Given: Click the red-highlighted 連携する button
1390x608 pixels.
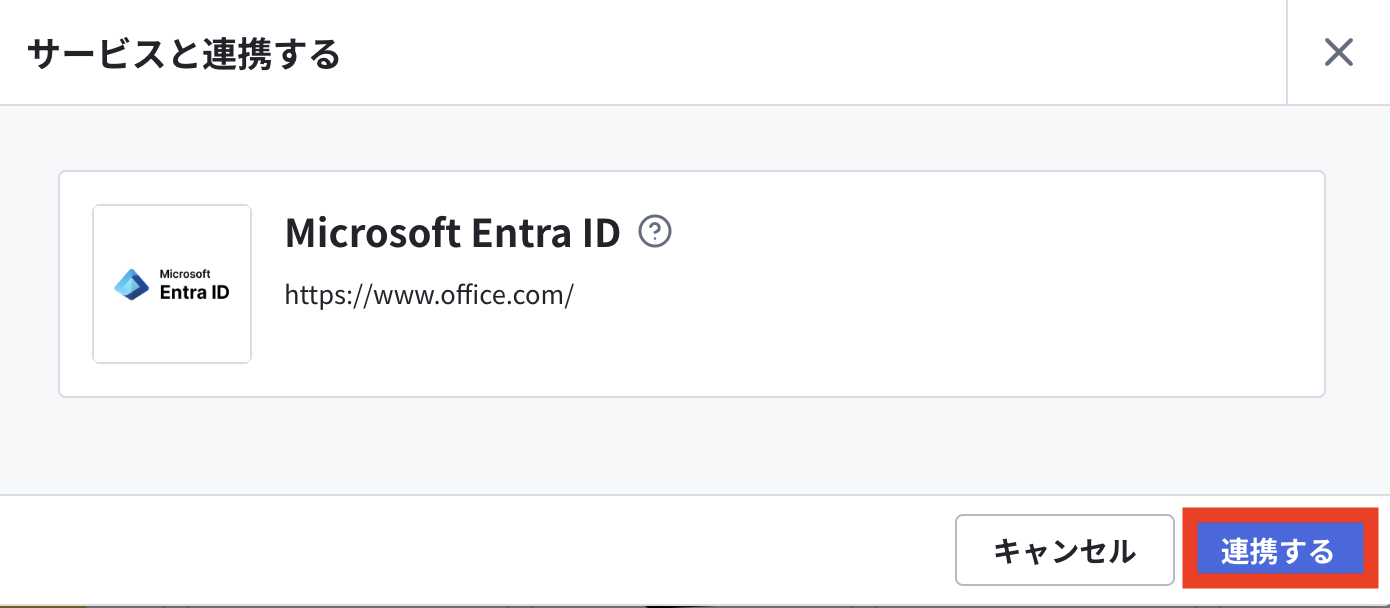Looking at the screenshot, I should (1277, 550).
